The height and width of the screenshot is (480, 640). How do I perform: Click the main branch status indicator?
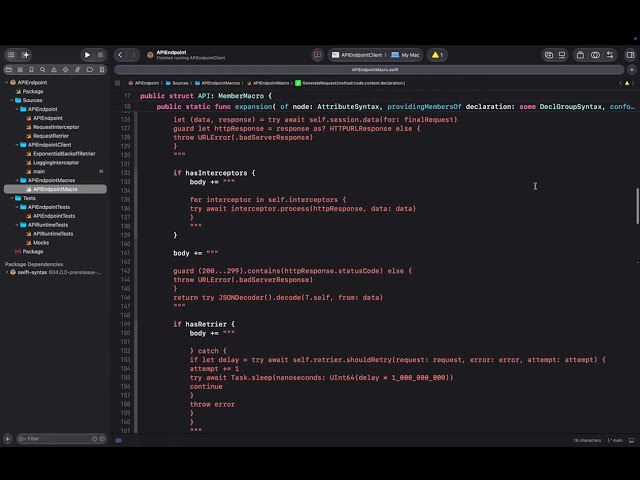[615, 440]
